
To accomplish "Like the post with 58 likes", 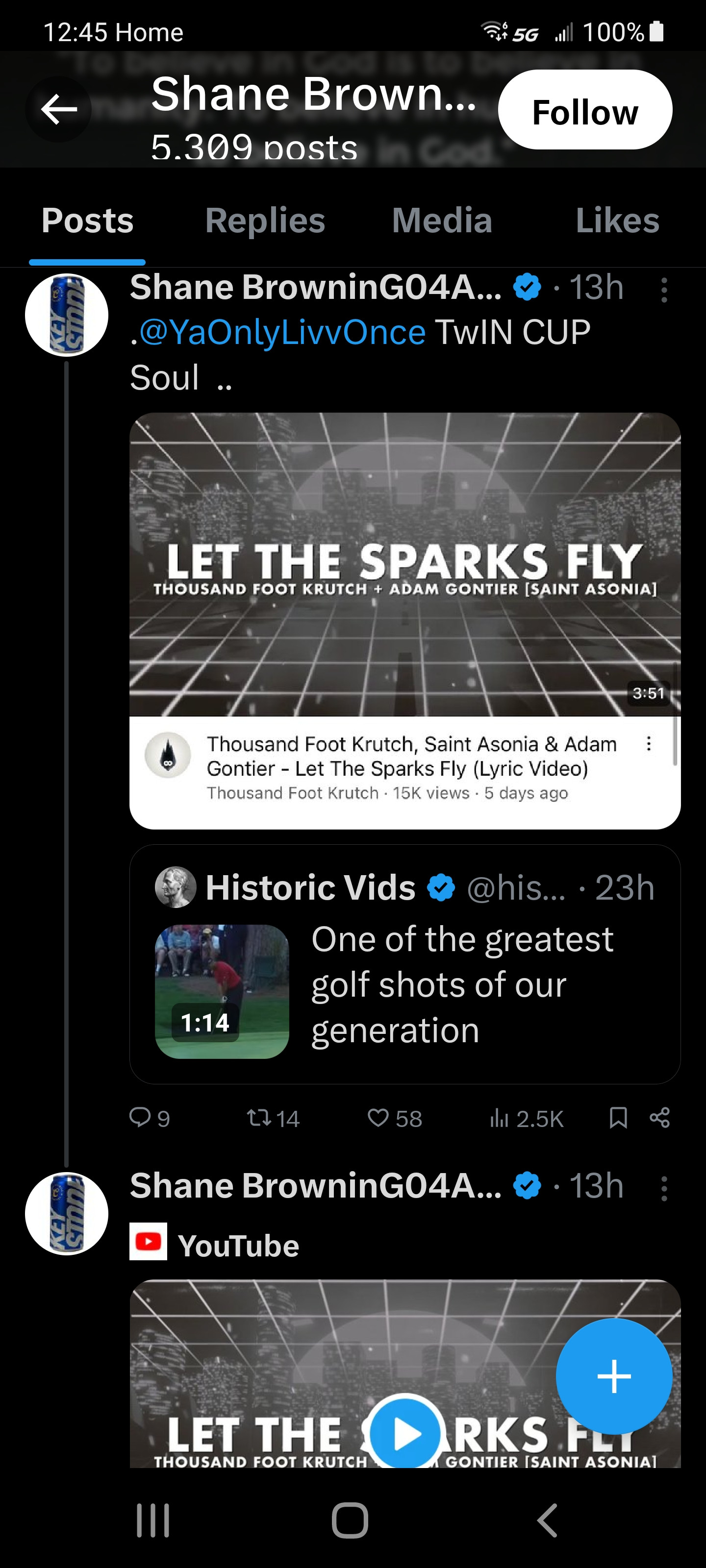I will pyautogui.click(x=378, y=1118).
